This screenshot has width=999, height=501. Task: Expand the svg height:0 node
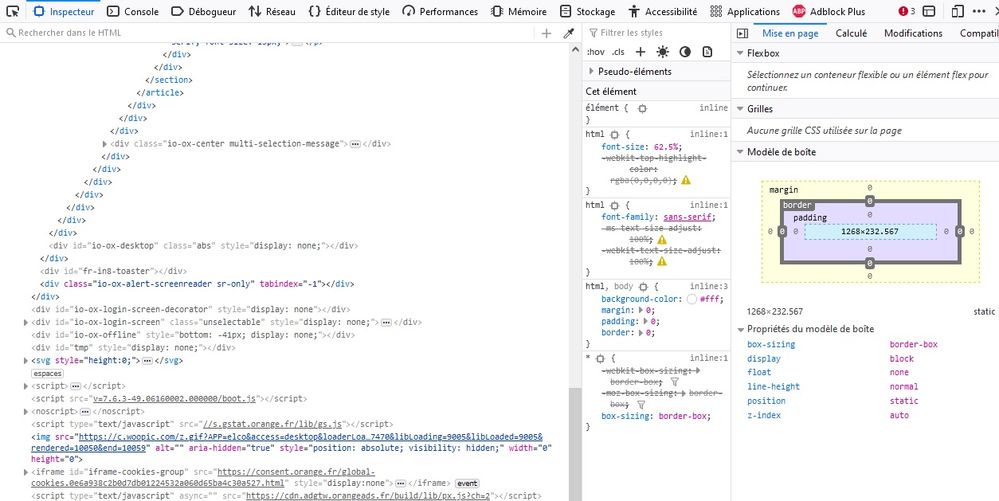click(x=25, y=361)
